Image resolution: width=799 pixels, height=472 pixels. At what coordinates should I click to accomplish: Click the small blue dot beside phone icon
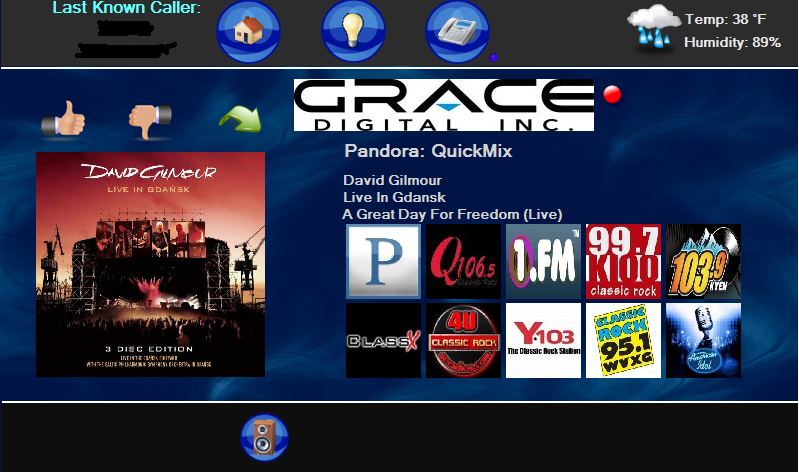[x=493, y=58]
